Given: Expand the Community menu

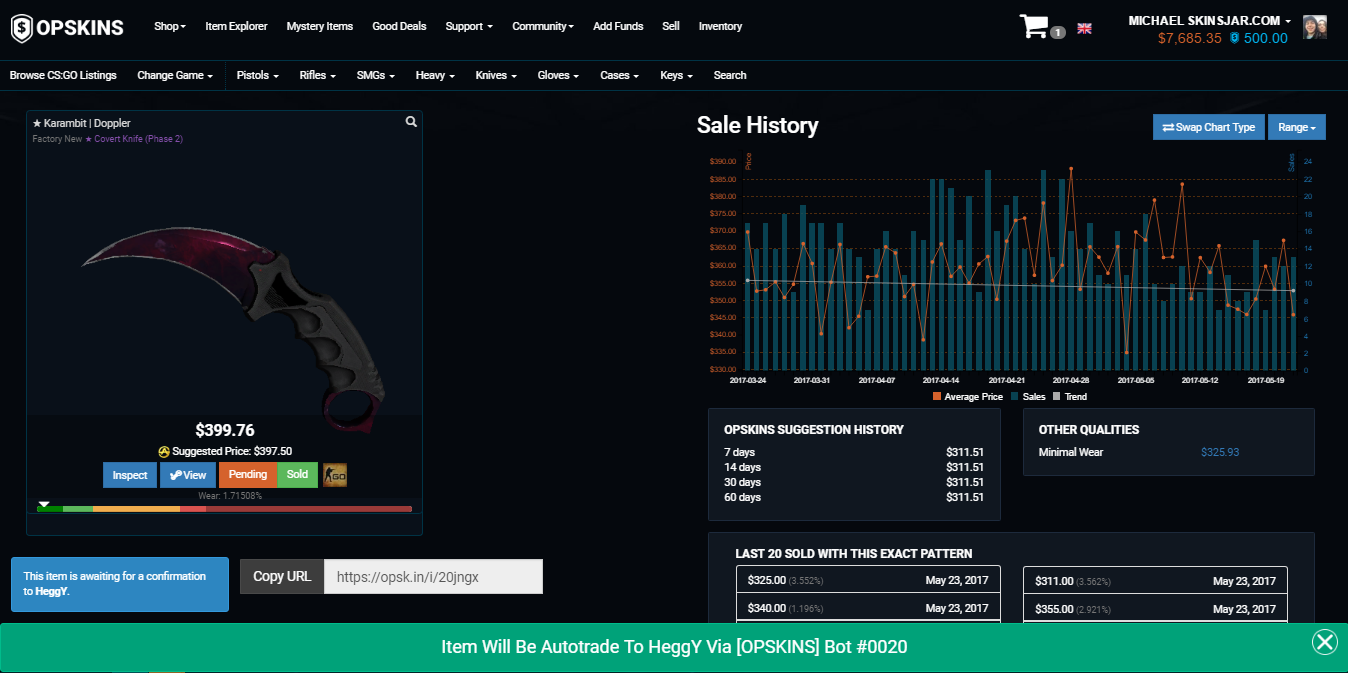Looking at the screenshot, I should (543, 27).
